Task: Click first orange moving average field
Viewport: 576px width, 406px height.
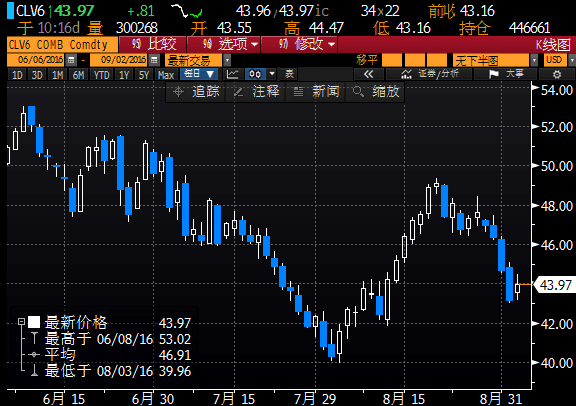Action: click(392, 60)
